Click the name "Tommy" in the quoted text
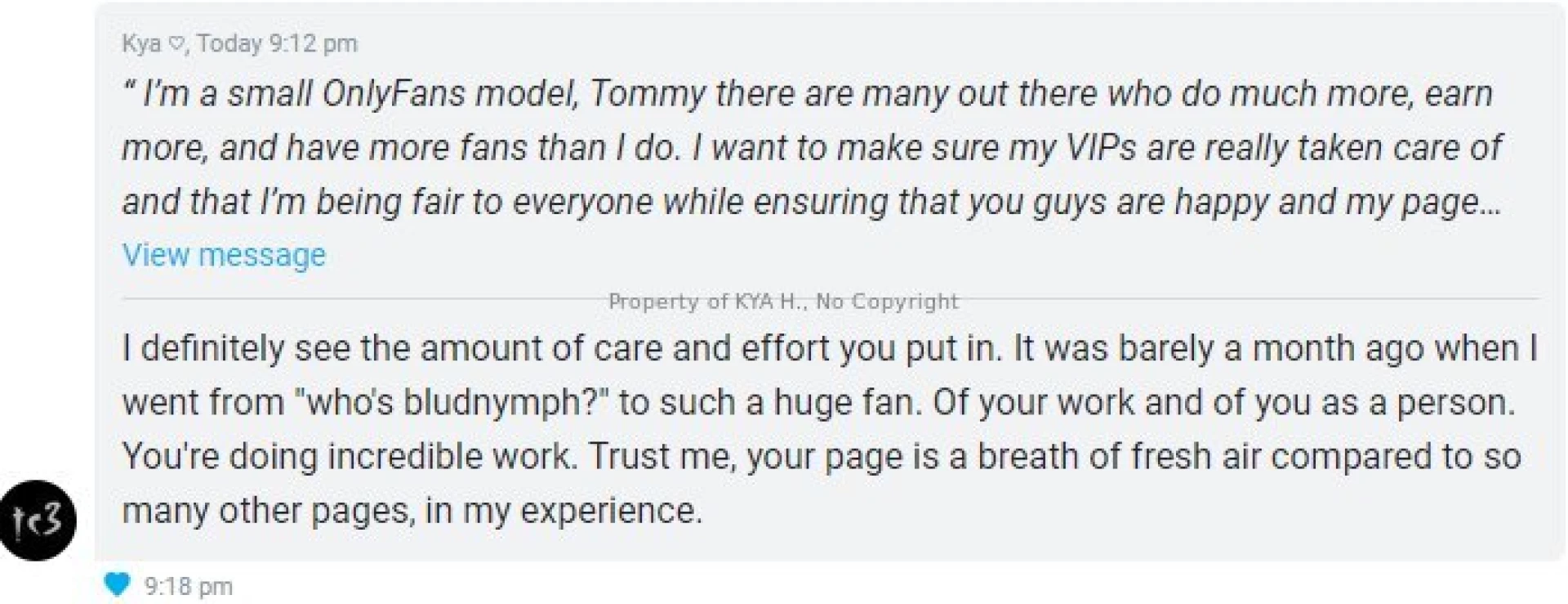The width and height of the screenshot is (1568, 604). [x=646, y=94]
